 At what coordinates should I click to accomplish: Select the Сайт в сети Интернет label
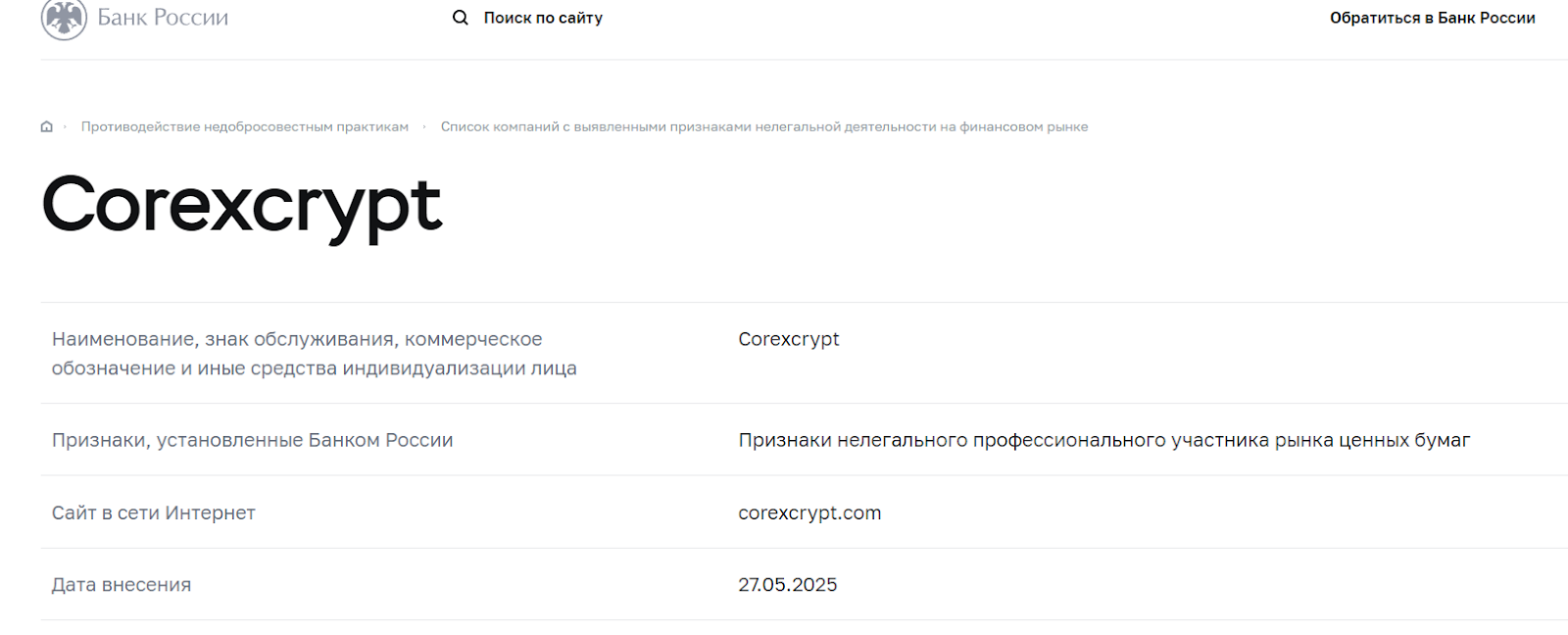tap(154, 513)
